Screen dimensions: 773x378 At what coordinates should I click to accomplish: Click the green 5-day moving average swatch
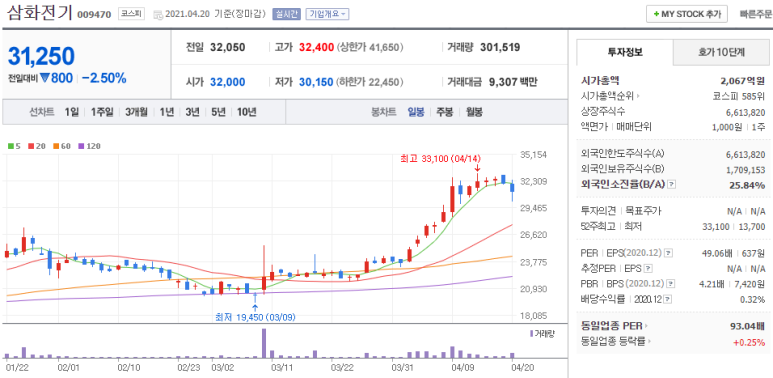(10, 146)
